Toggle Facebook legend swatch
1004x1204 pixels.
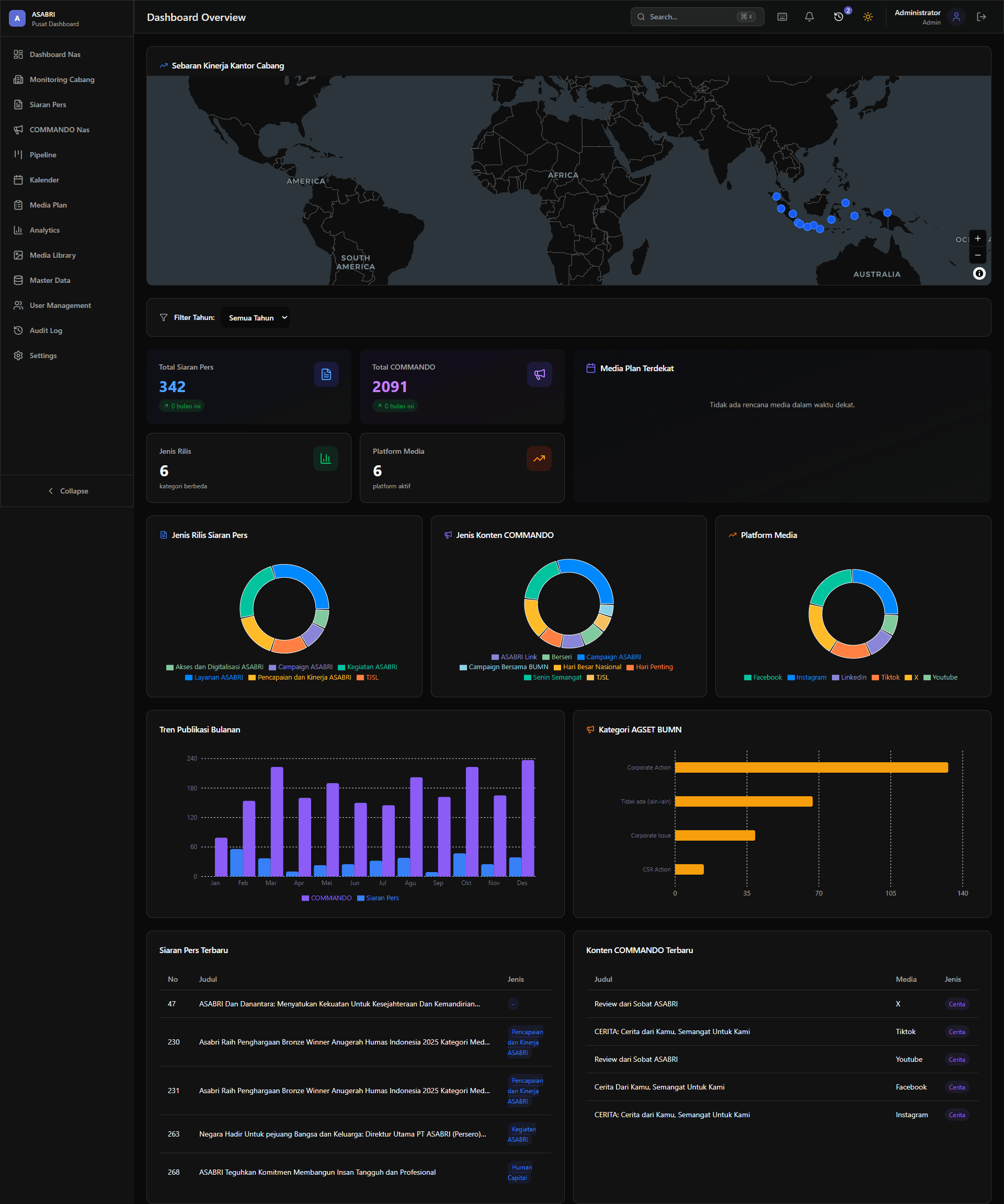pos(748,678)
